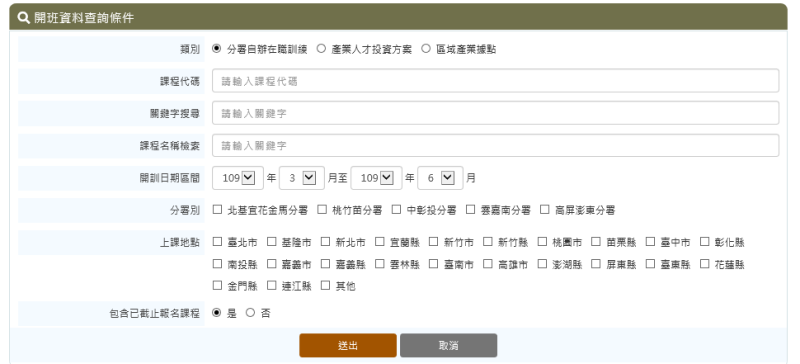Submit the query with the 送出 button
The width and height of the screenshot is (800, 364).
[348, 346]
